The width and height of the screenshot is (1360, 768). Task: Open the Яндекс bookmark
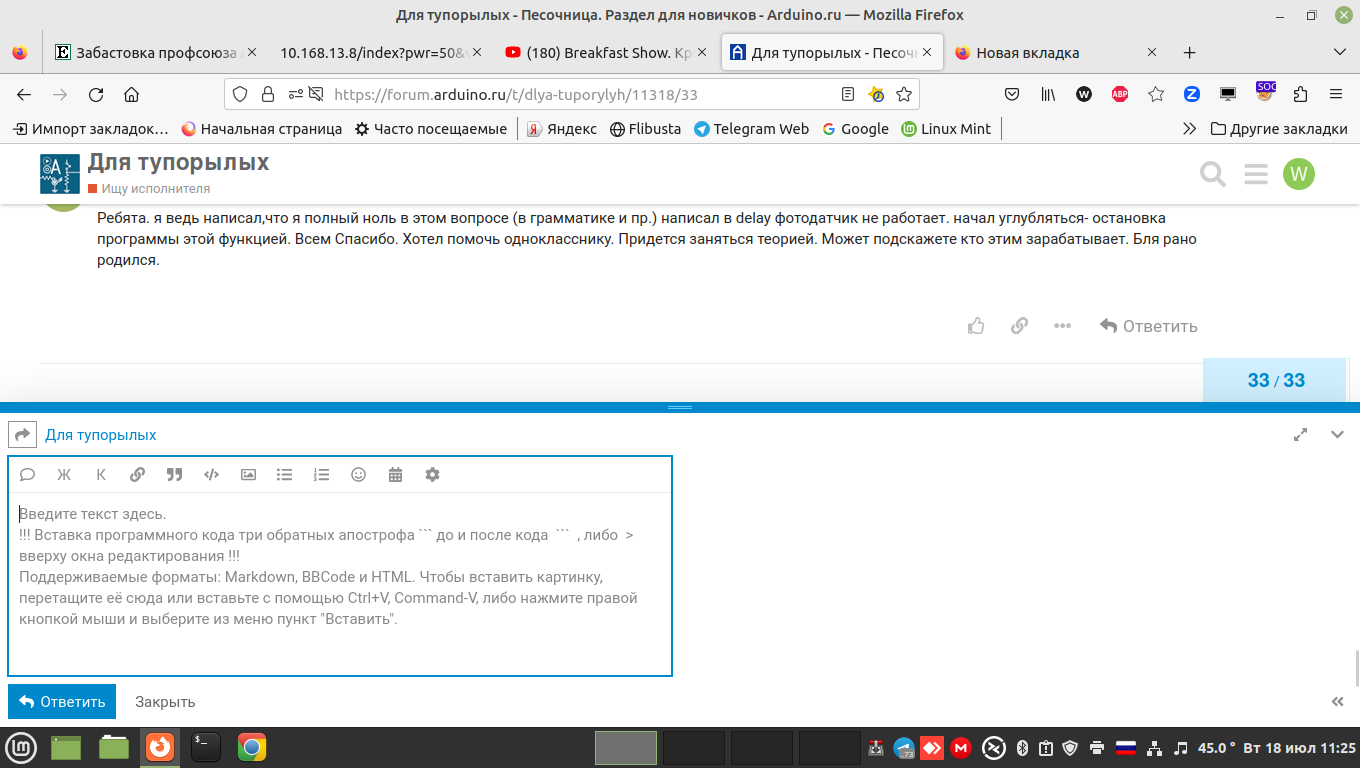point(562,128)
